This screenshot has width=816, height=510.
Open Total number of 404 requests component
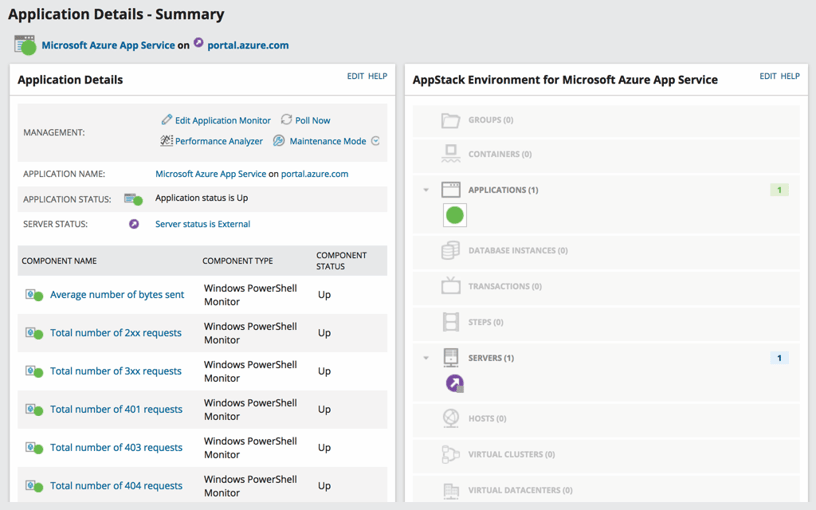pos(116,486)
